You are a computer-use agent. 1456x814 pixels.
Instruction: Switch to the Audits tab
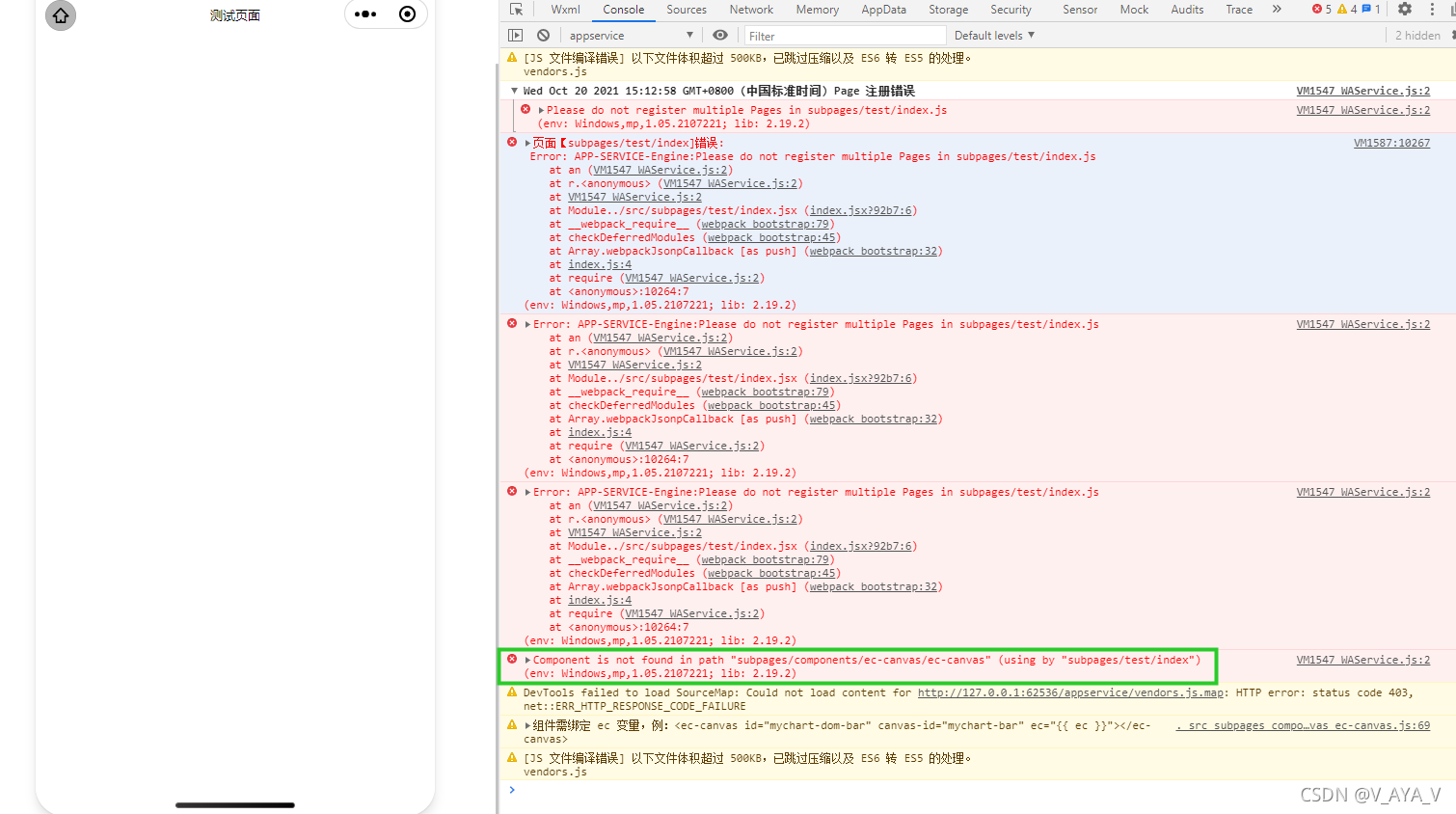[1187, 10]
